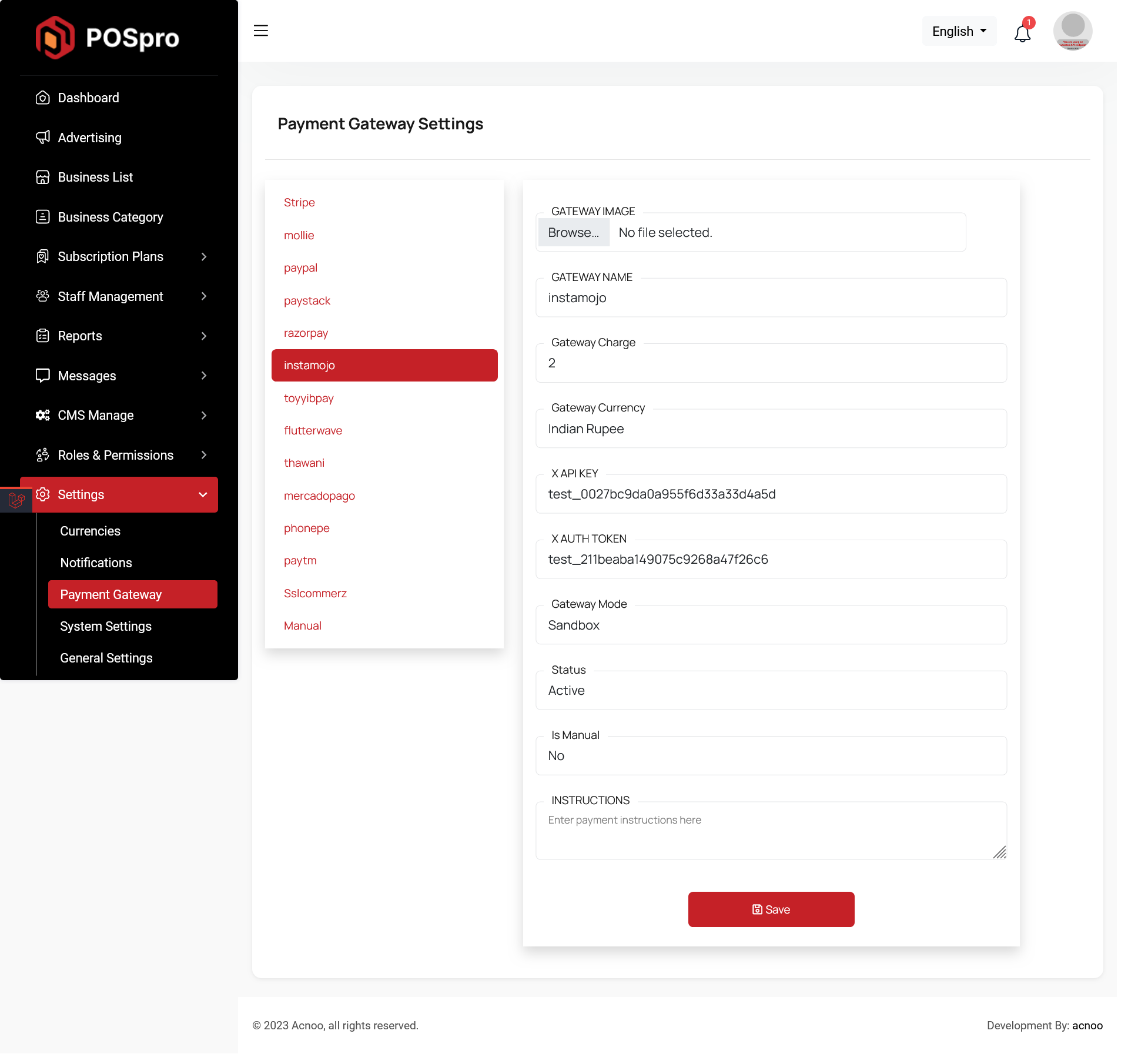This screenshot has height=1064, width=1128.
Task: Expand the Subscription Plans submenu
Action: click(204, 256)
